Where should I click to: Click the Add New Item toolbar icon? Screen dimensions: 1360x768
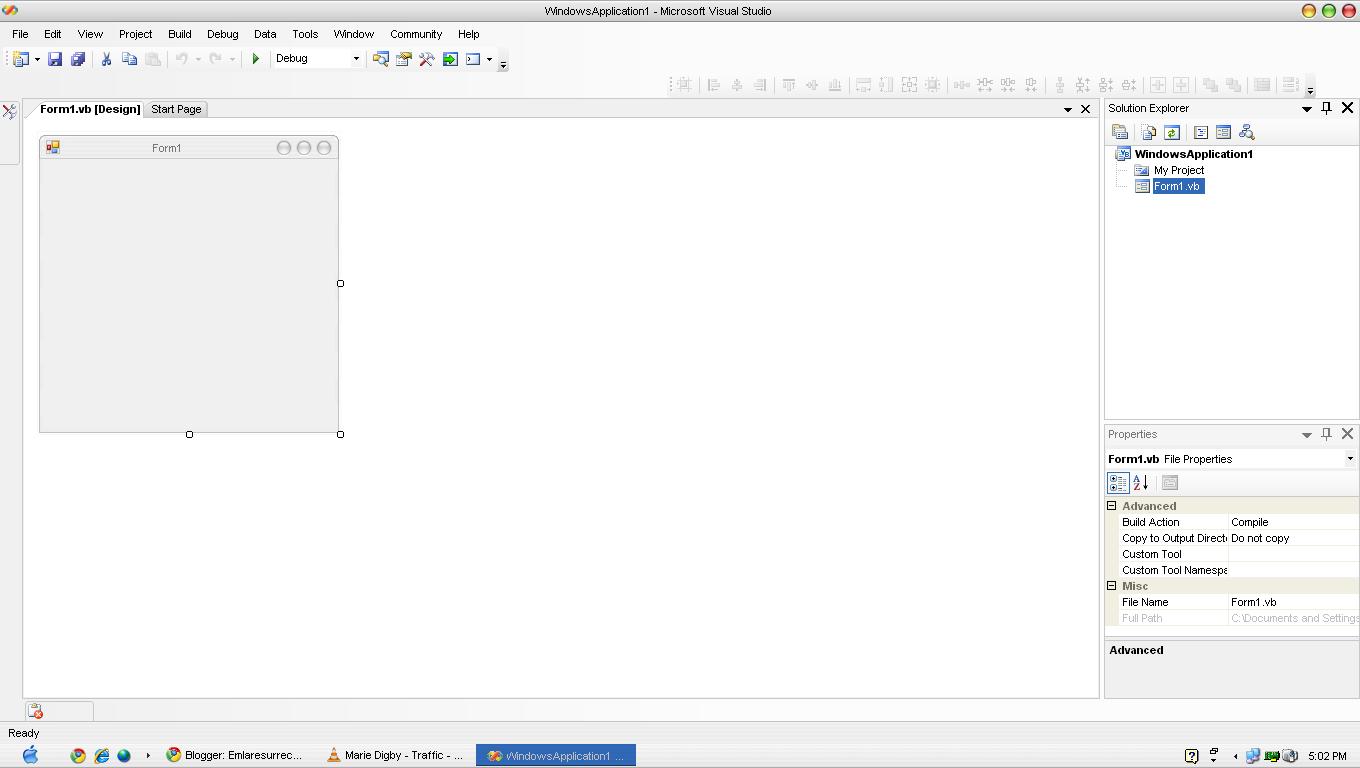tap(20, 59)
